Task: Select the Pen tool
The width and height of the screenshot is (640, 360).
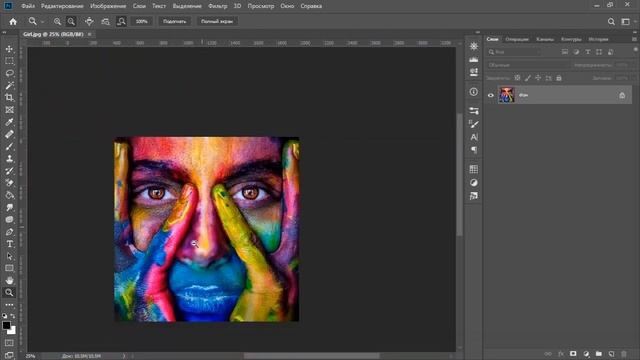Action: point(9,232)
